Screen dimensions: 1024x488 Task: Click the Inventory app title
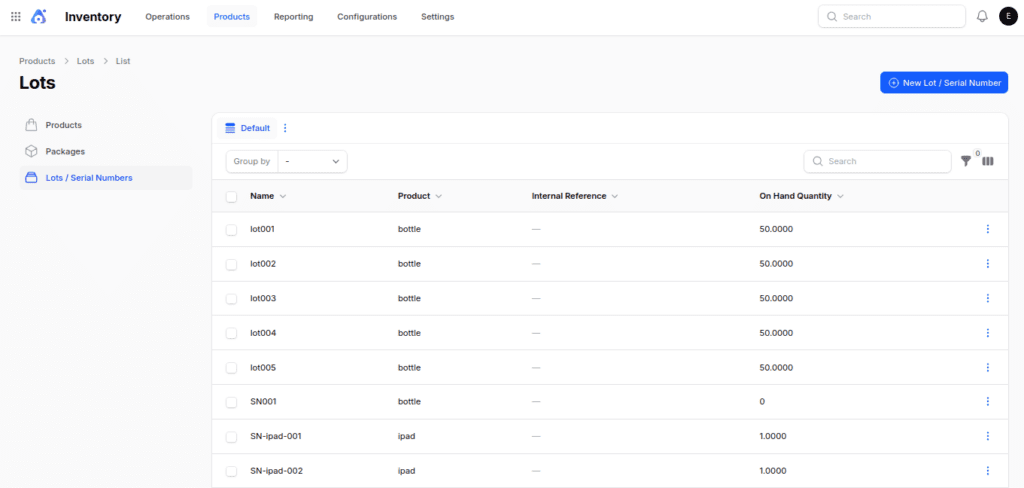click(93, 17)
